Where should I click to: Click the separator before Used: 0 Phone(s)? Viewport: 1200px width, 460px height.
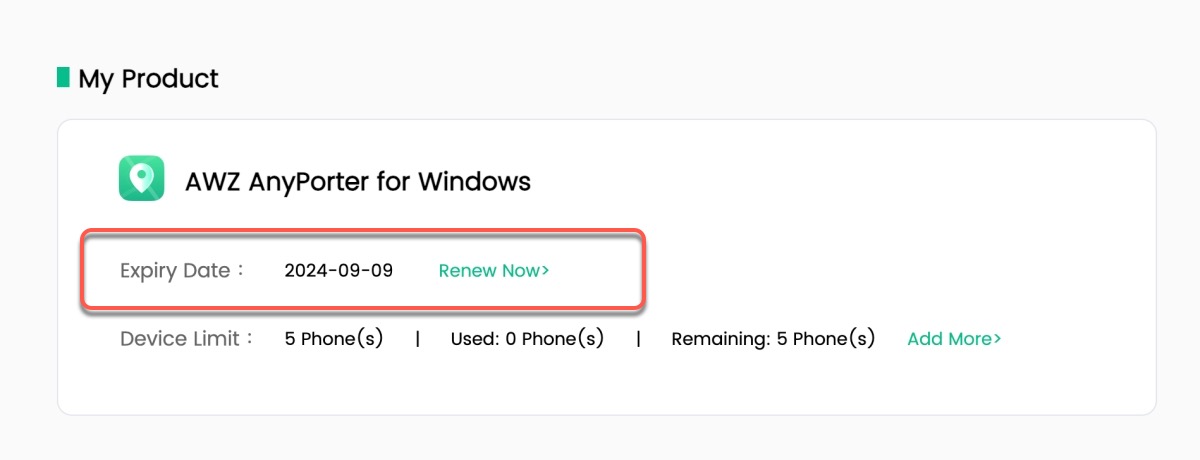tap(417, 339)
